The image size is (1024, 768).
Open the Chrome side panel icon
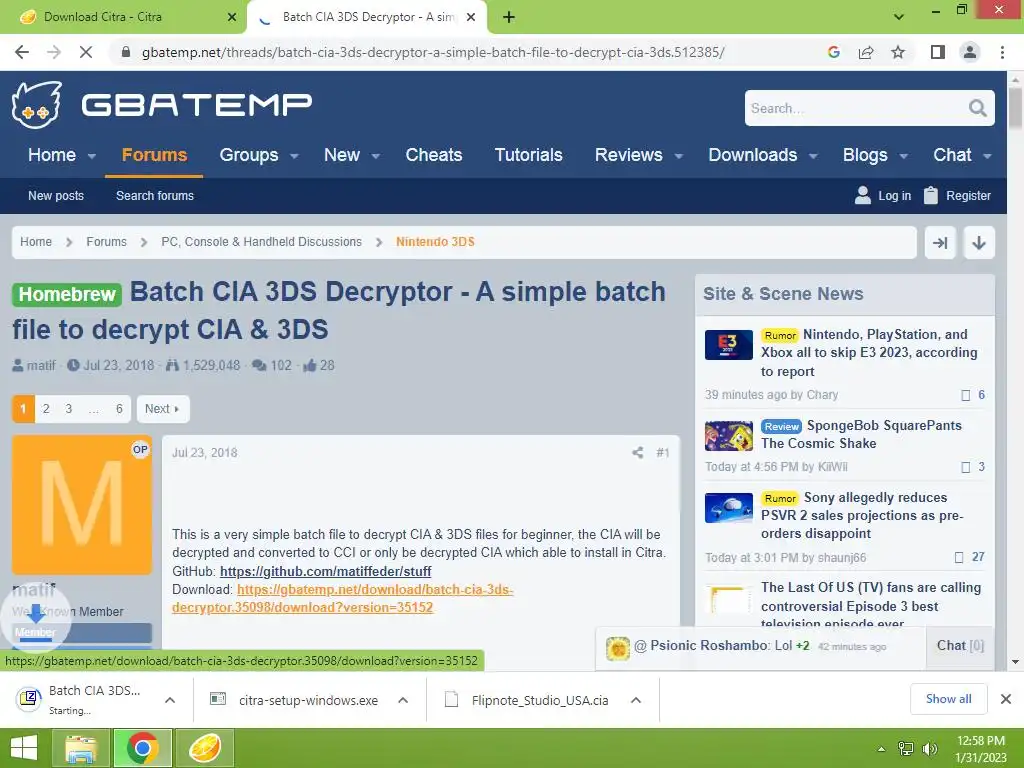coord(938,52)
